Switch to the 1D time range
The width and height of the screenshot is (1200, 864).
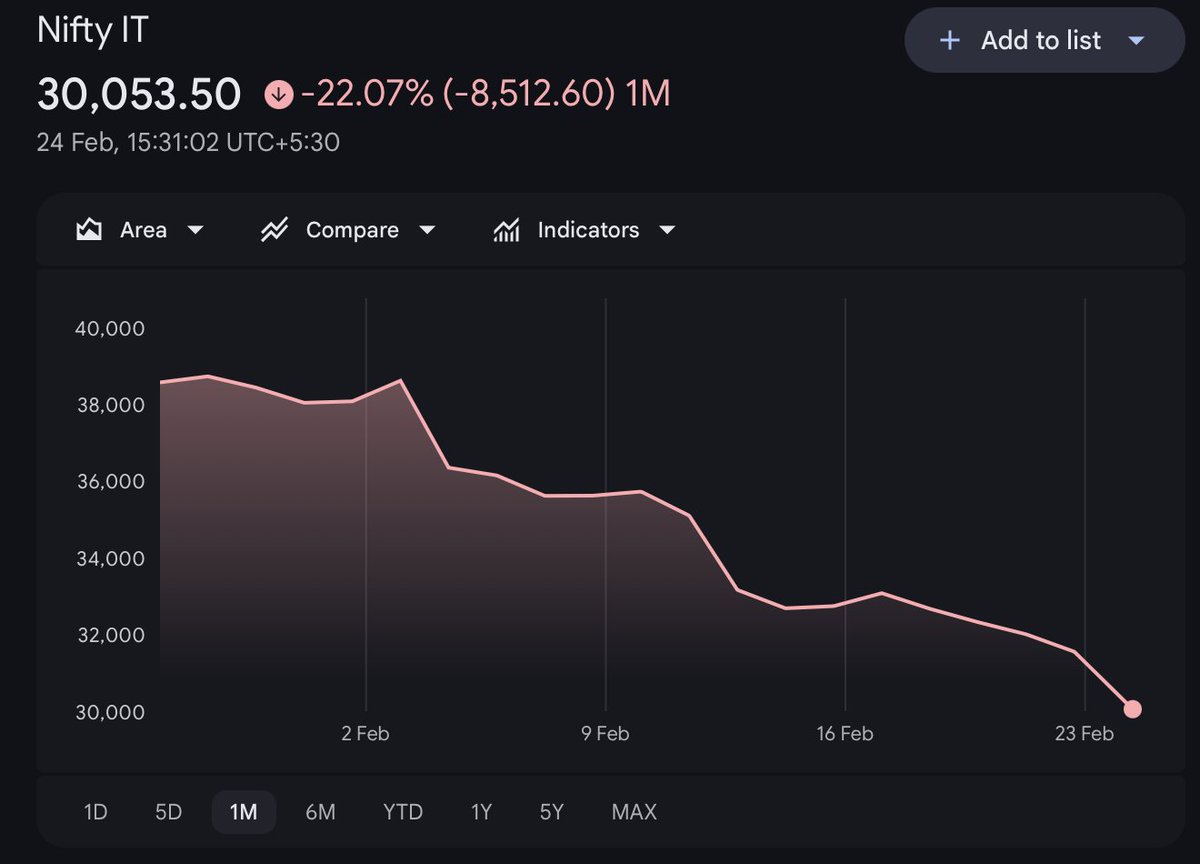coord(95,812)
